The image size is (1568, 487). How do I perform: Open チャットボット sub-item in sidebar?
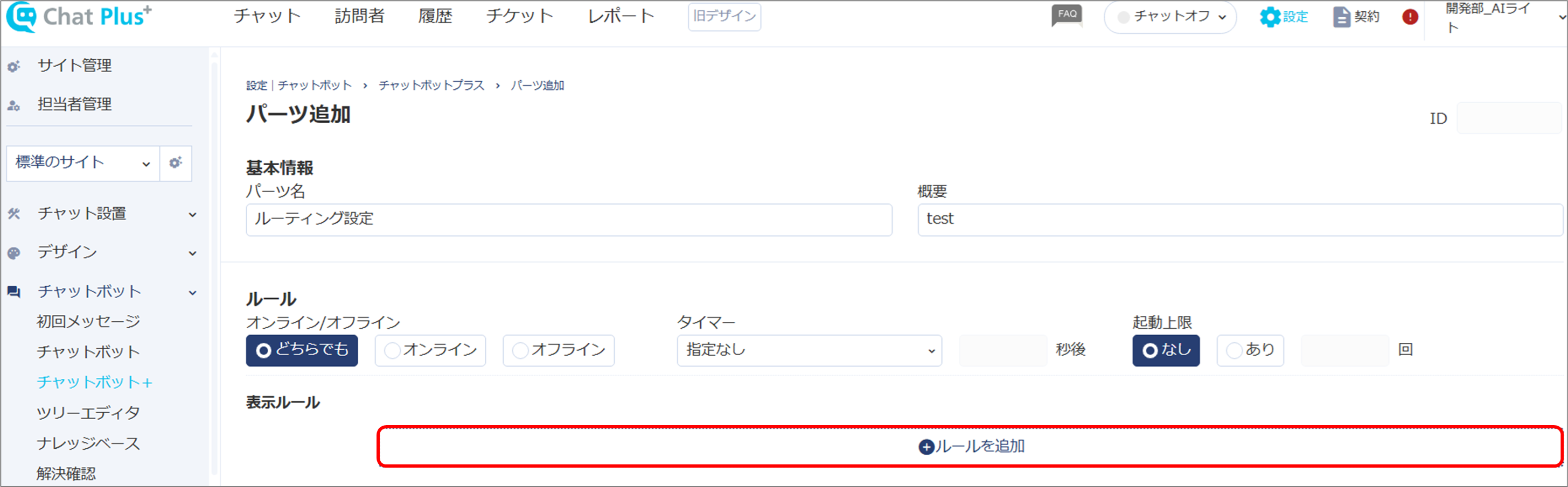click(88, 352)
